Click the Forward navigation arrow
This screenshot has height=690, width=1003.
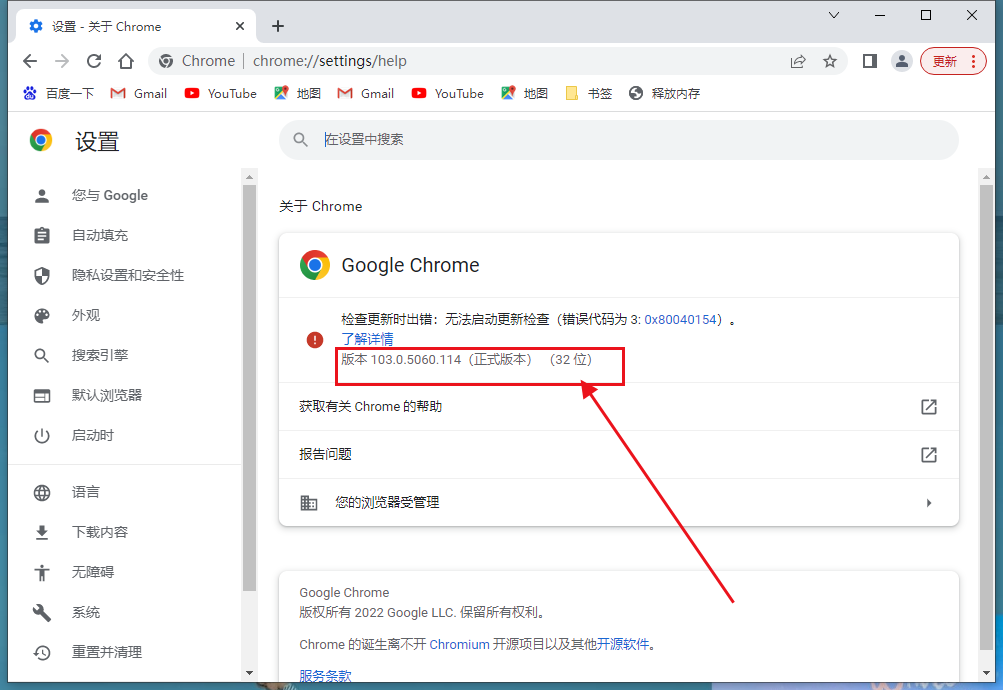tap(62, 61)
